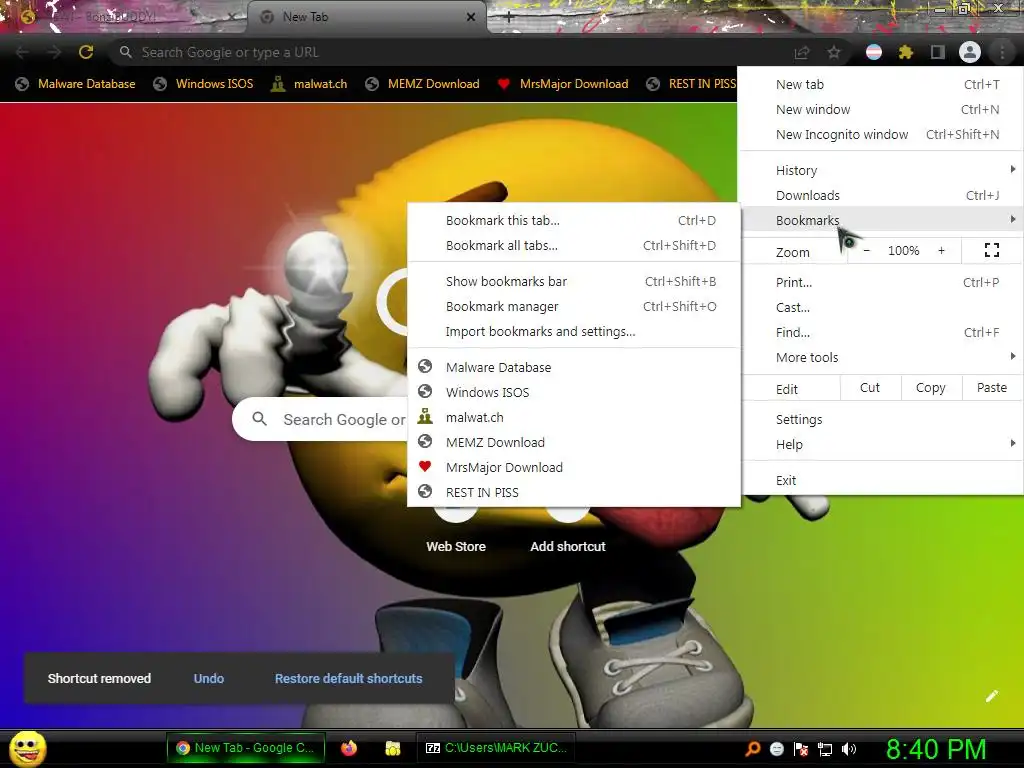Select Import bookmarks and settings...
Image resolution: width=1024 pixels, height=768 pixels.
click(x=573, y=331)
